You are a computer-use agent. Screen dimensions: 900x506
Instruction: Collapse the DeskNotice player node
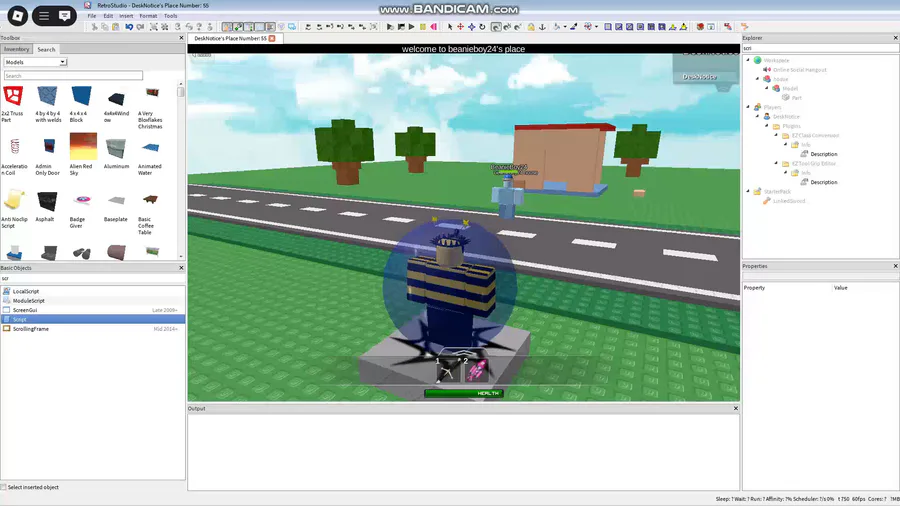coord(758,116)
